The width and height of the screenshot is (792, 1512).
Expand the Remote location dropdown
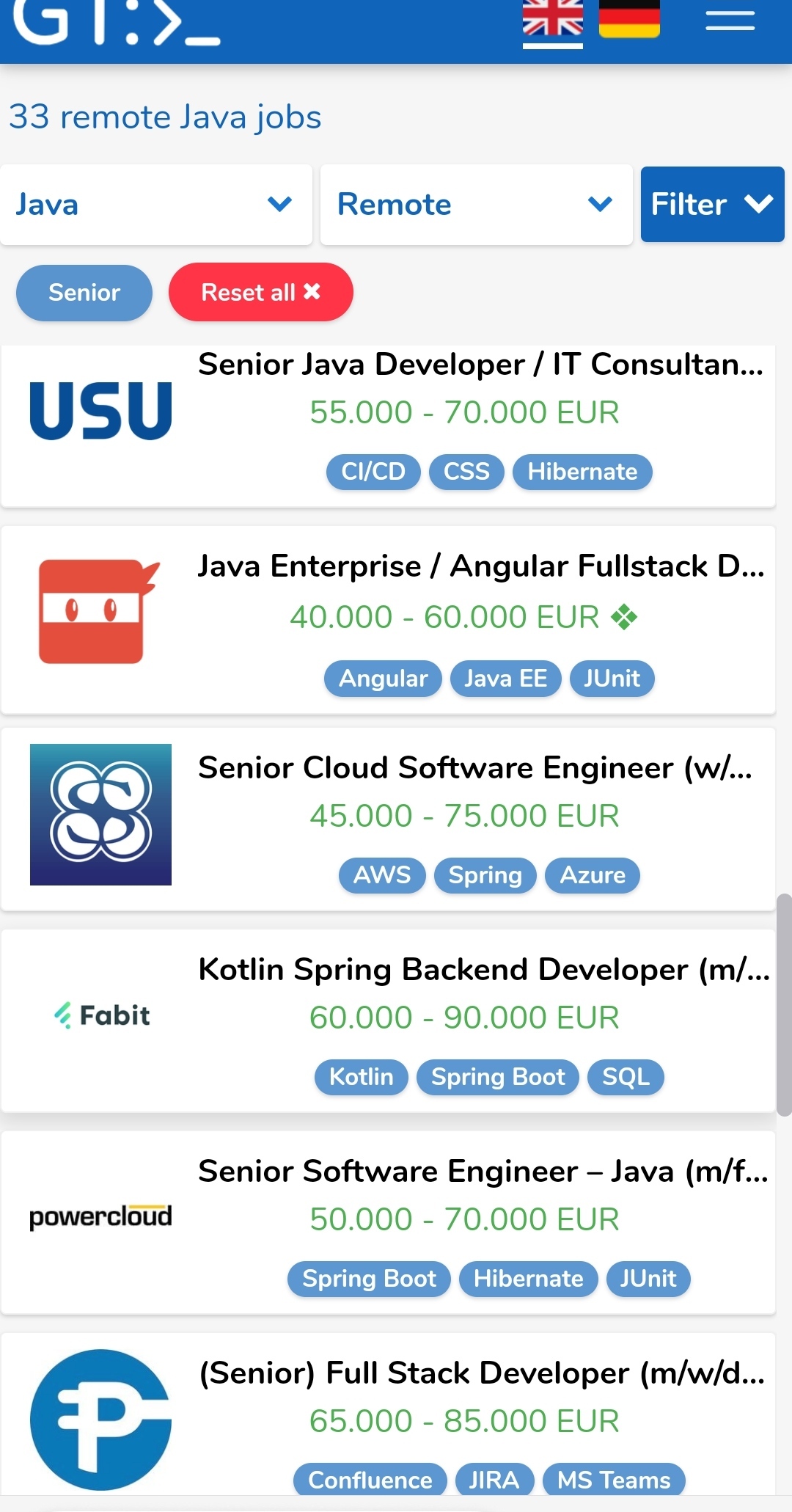pyautogui.click(x=476, y=205)
